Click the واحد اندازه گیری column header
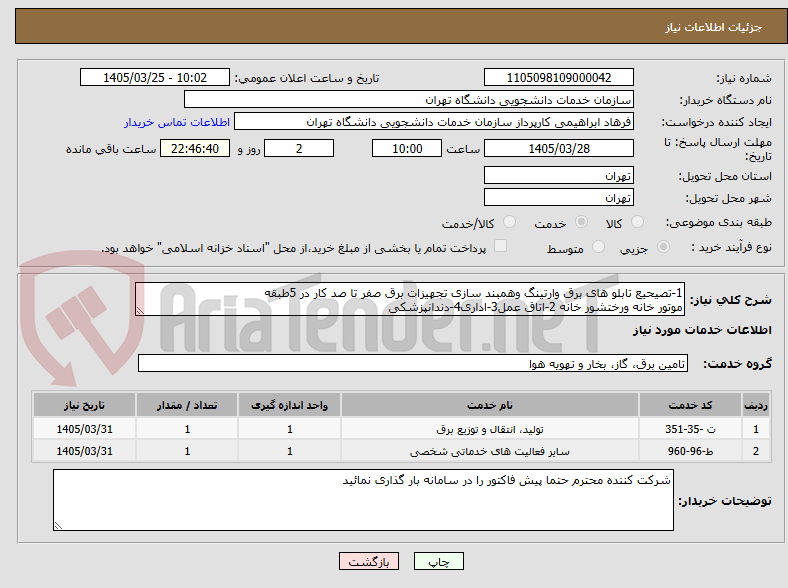The height and width of the screenshot is (588, 788). [x=289, y=405]
